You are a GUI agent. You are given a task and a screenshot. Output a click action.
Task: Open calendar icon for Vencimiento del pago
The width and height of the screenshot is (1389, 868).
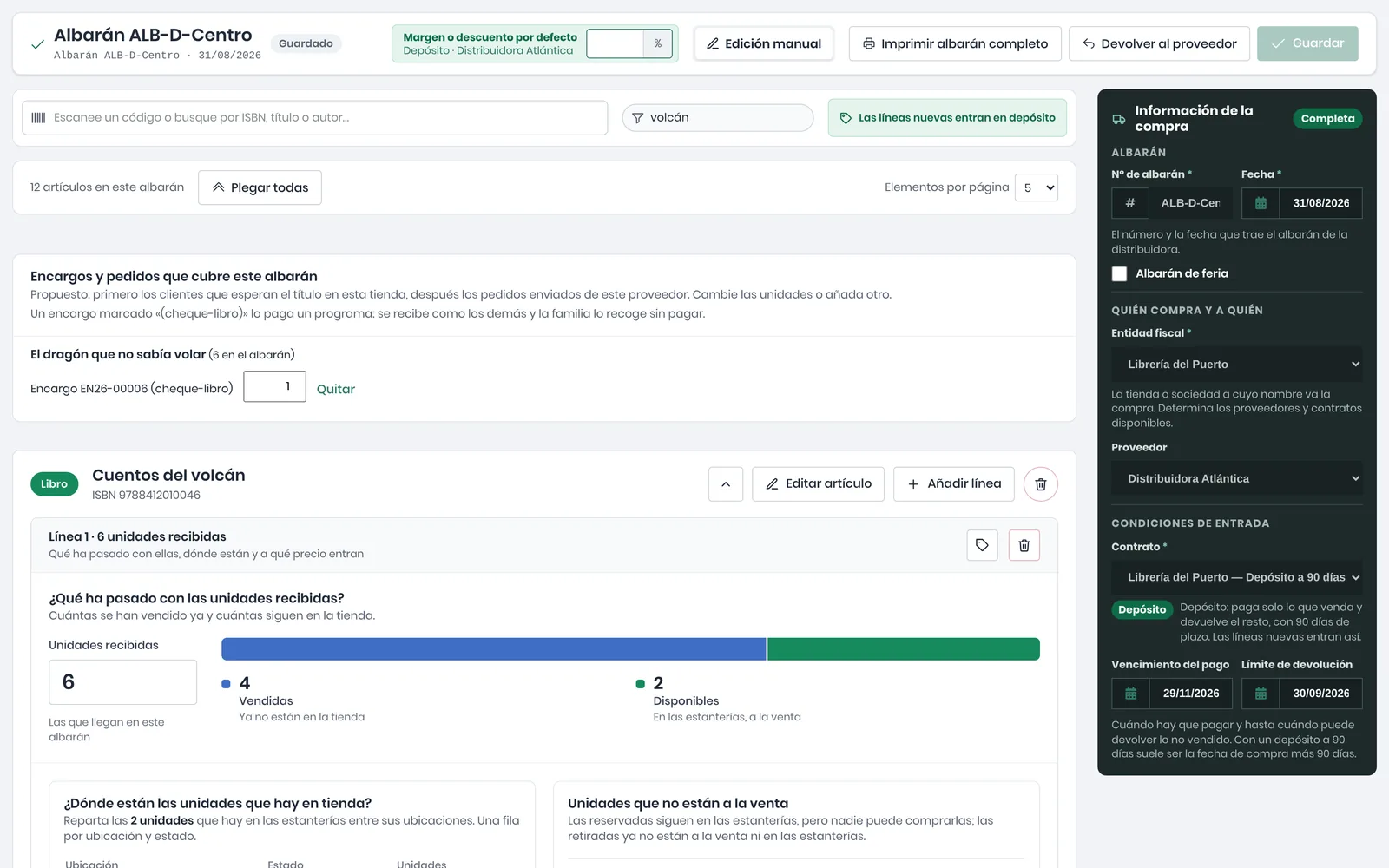(x=1130, y=694)
